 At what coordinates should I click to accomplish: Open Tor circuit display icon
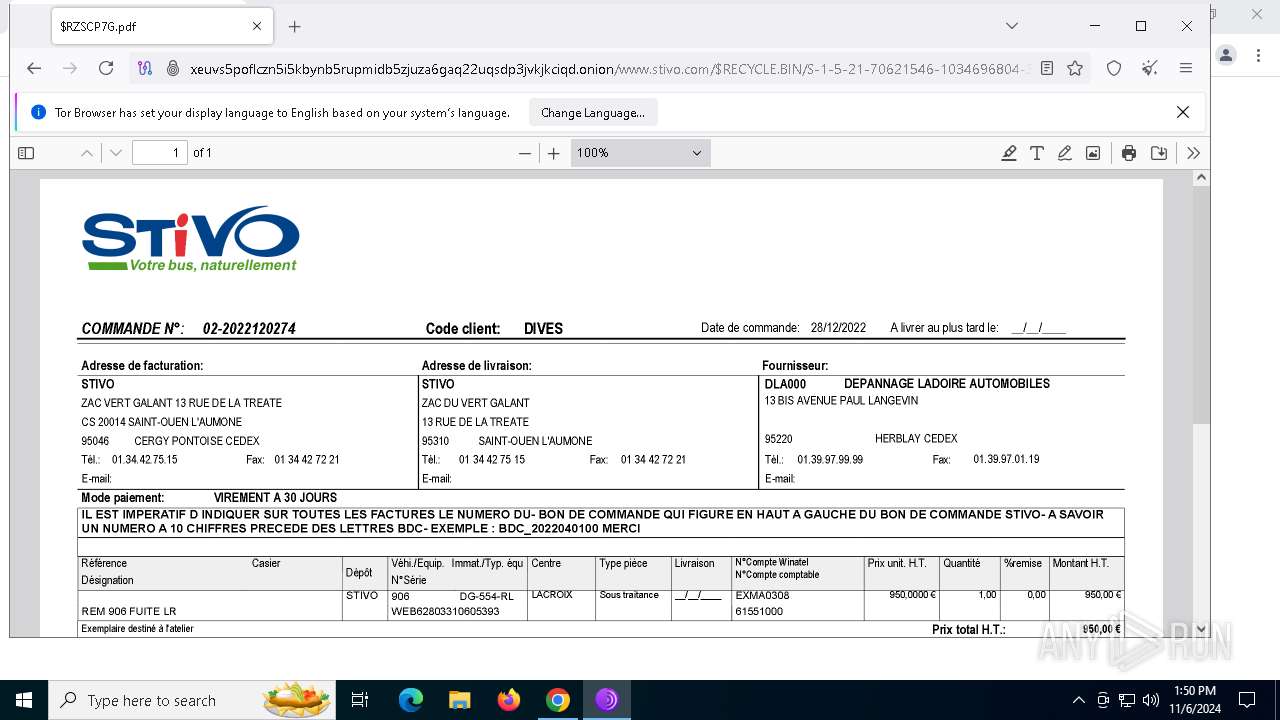(x=146, y=68)
